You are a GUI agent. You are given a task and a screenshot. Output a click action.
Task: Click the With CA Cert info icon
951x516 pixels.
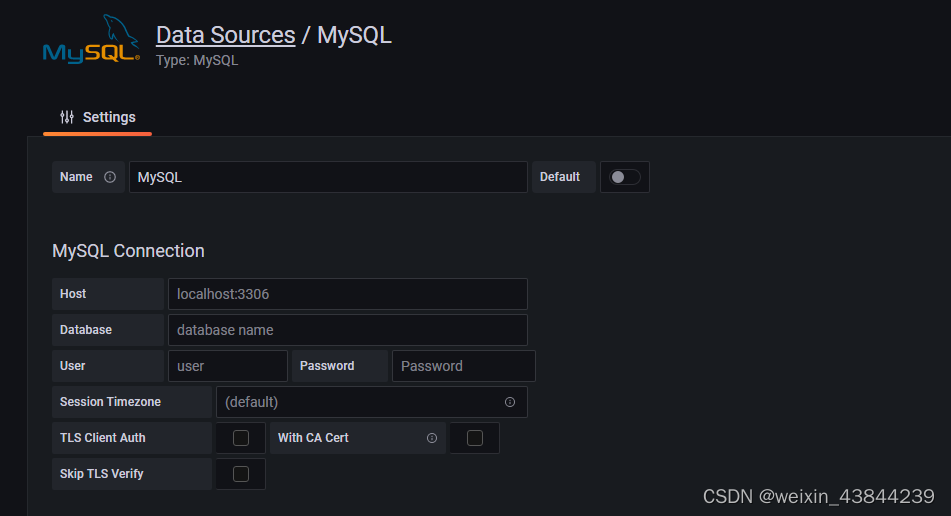click(x=432, y=438)
